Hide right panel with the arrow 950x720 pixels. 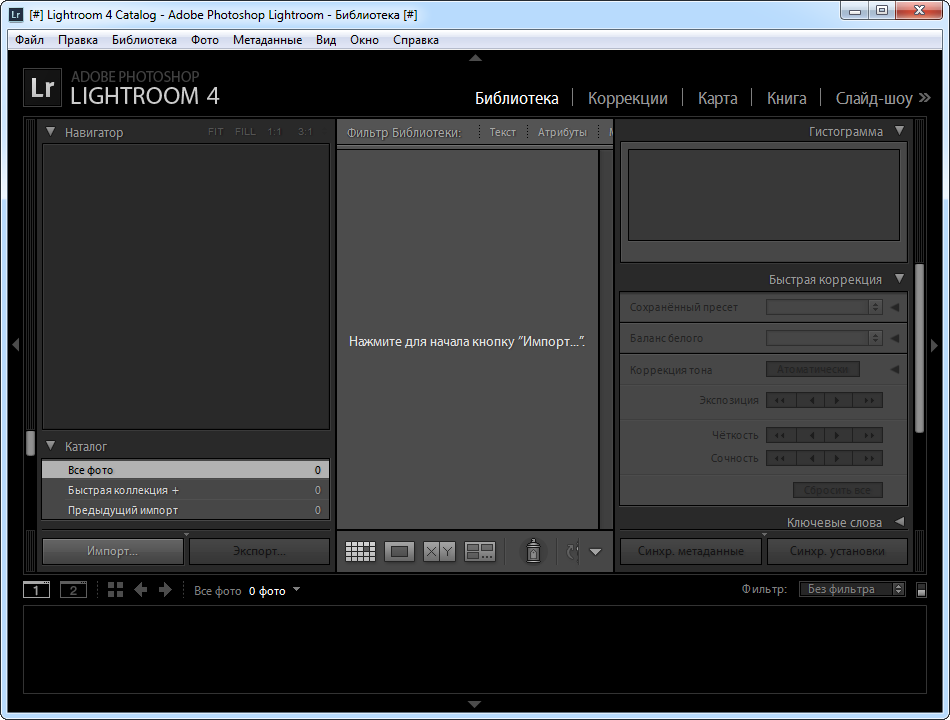pyautogui.click(x=934, y=345)
